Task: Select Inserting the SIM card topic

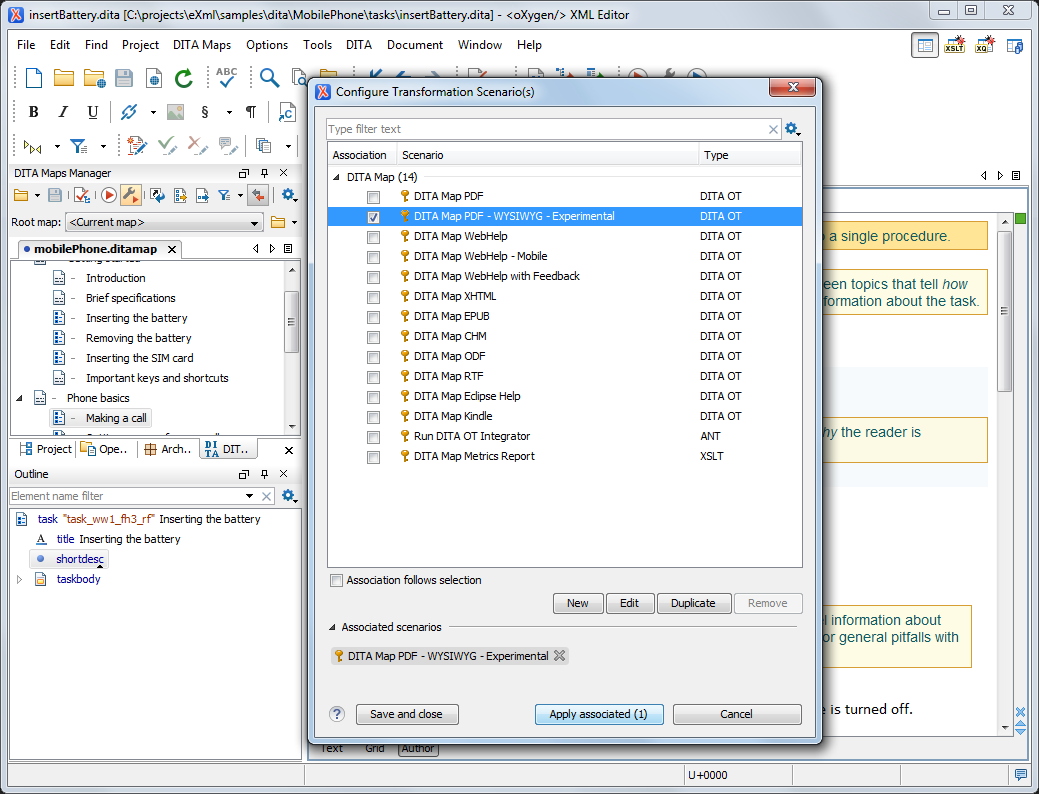Action: coord(139,358)
